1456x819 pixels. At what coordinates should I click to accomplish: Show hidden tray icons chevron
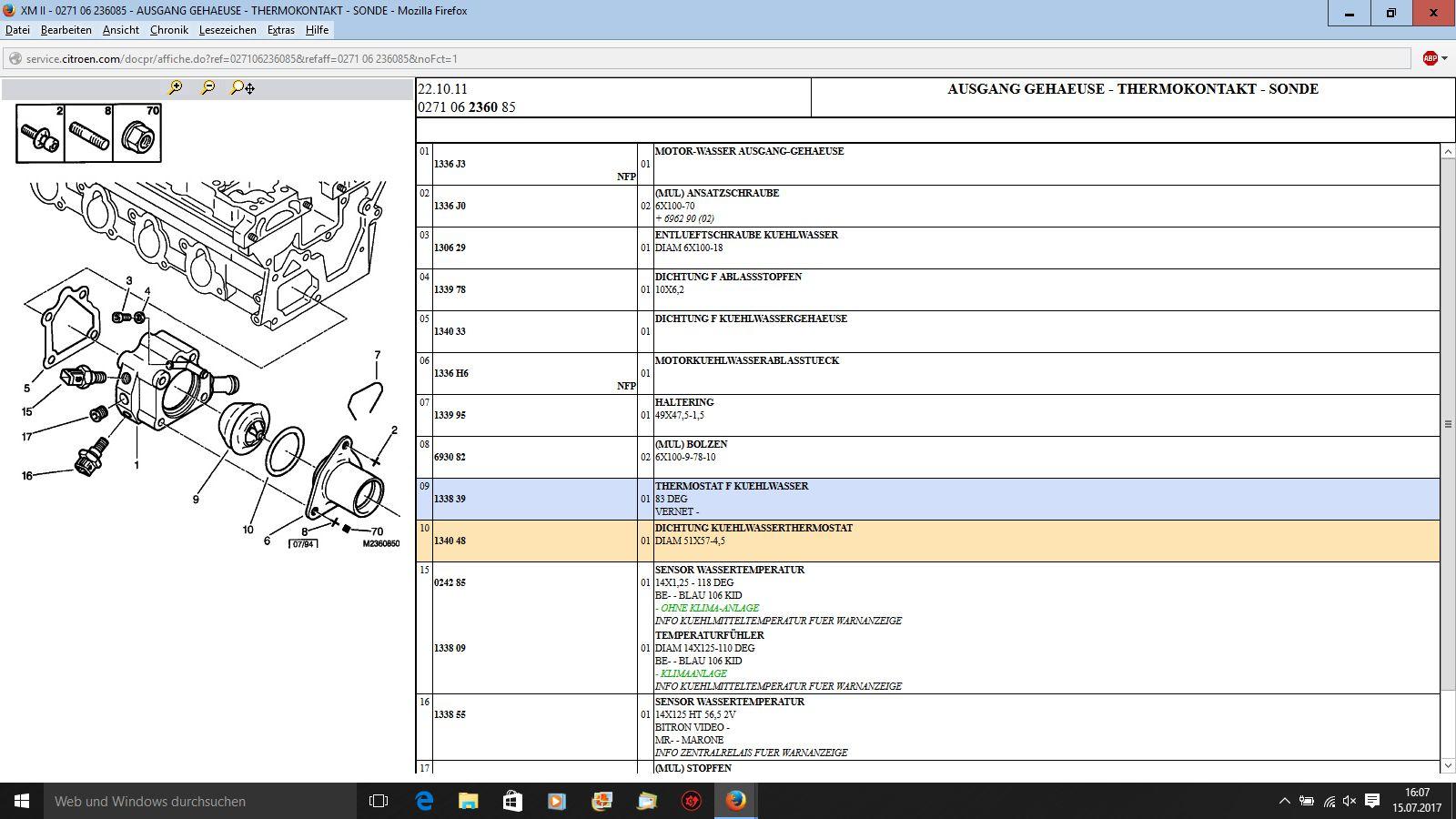pos(1284,802)
